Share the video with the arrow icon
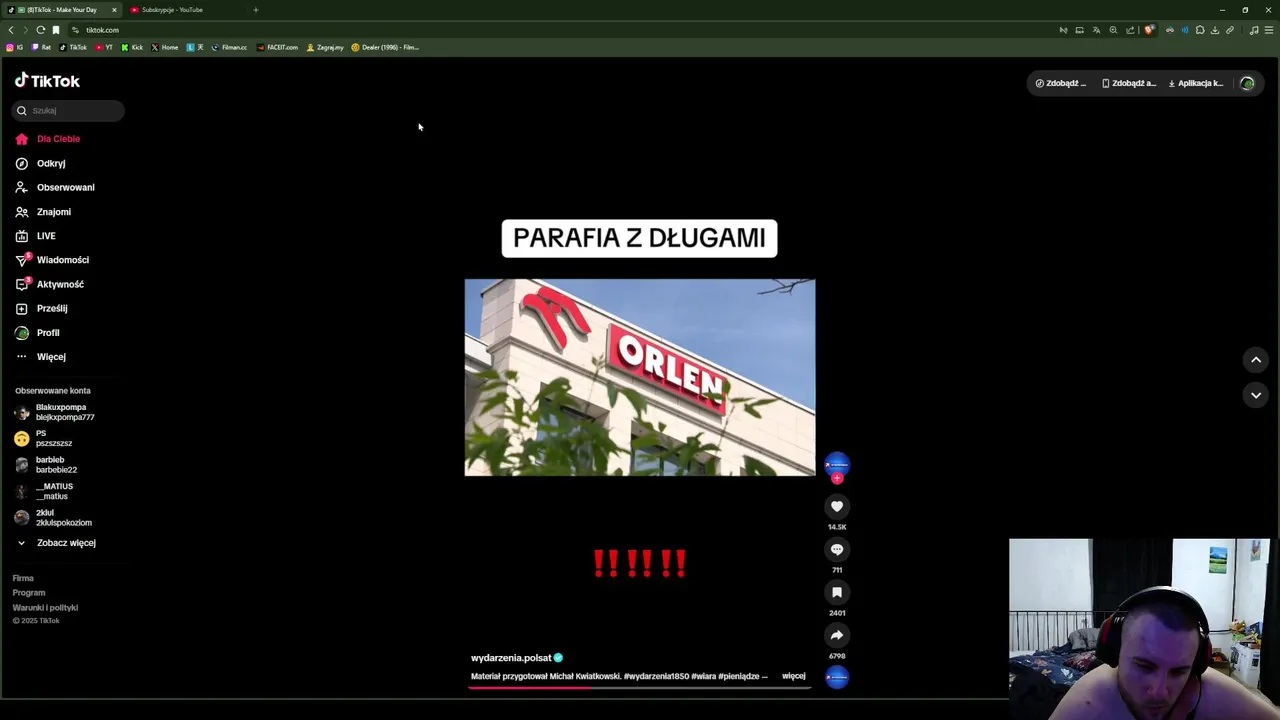This screenshot has width=1280, height=720. pyautogui.click(x=837, y=635)
